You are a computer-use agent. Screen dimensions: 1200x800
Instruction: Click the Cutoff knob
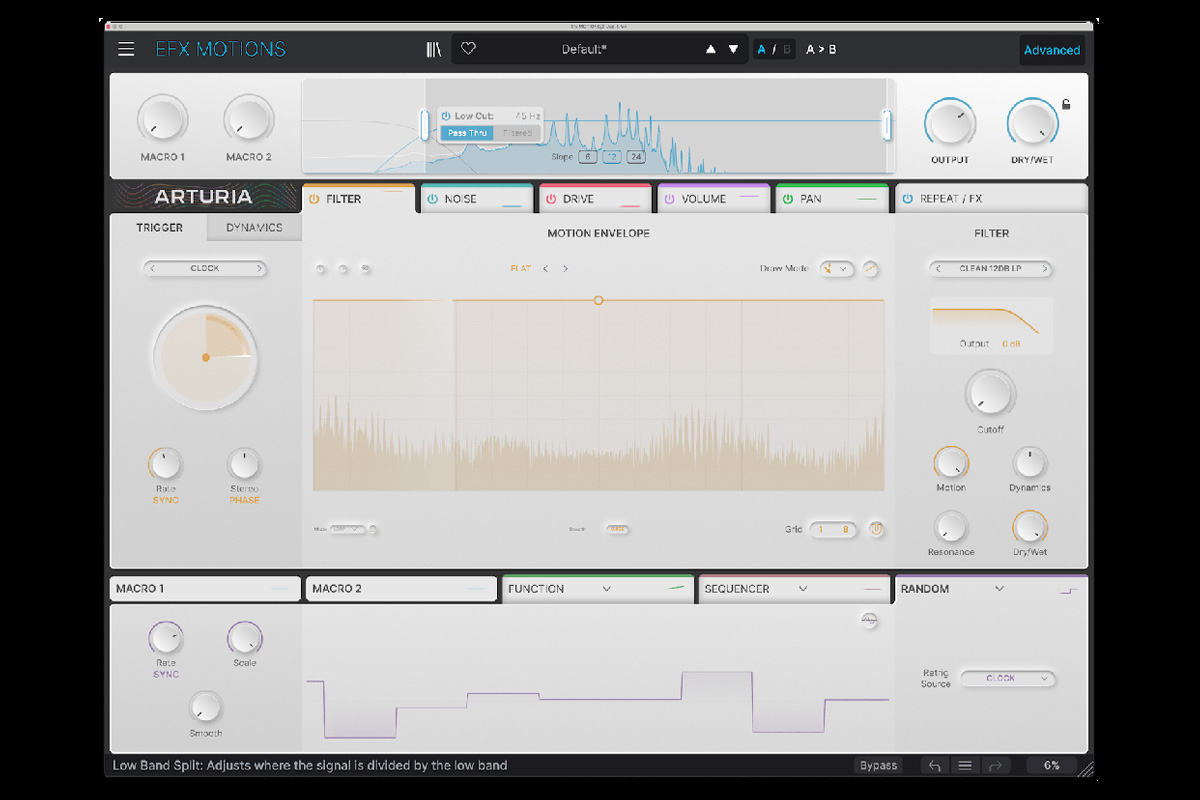tap(990, 394)
